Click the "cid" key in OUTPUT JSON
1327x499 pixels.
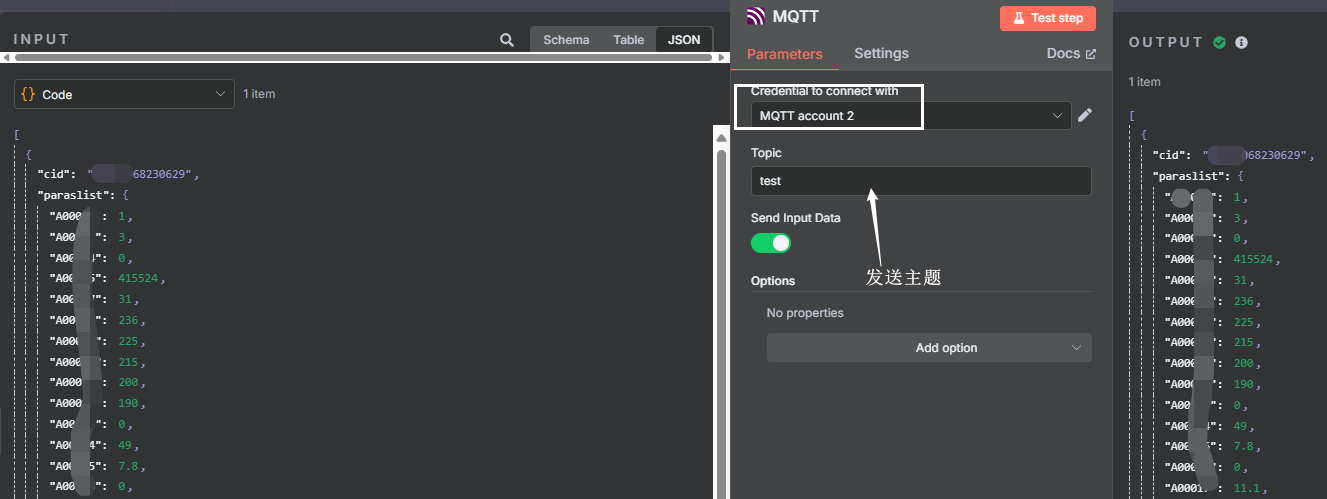[1170, 155]
